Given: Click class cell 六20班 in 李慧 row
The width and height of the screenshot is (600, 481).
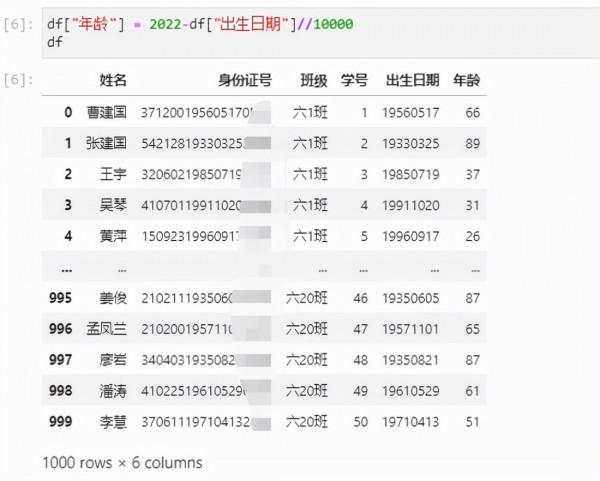Looking at the screenshot, I should pos(307,422).
